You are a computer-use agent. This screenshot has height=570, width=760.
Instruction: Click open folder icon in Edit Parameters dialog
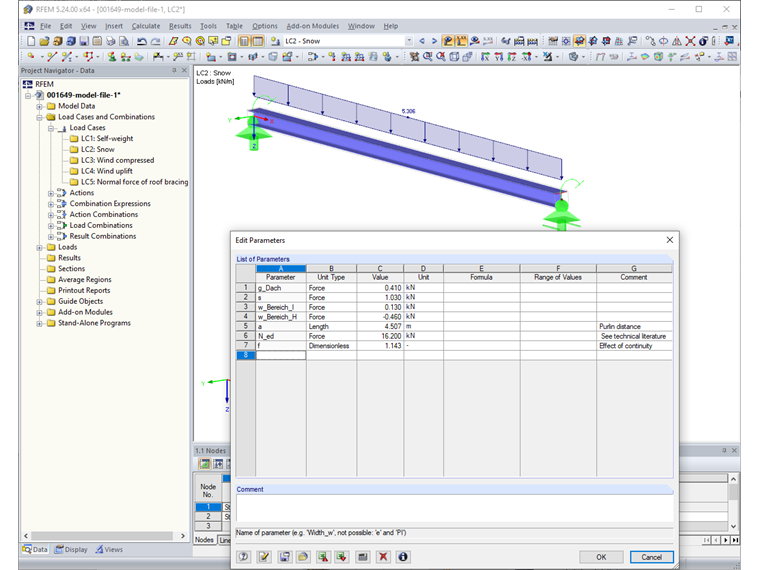[x=303, y=556]
